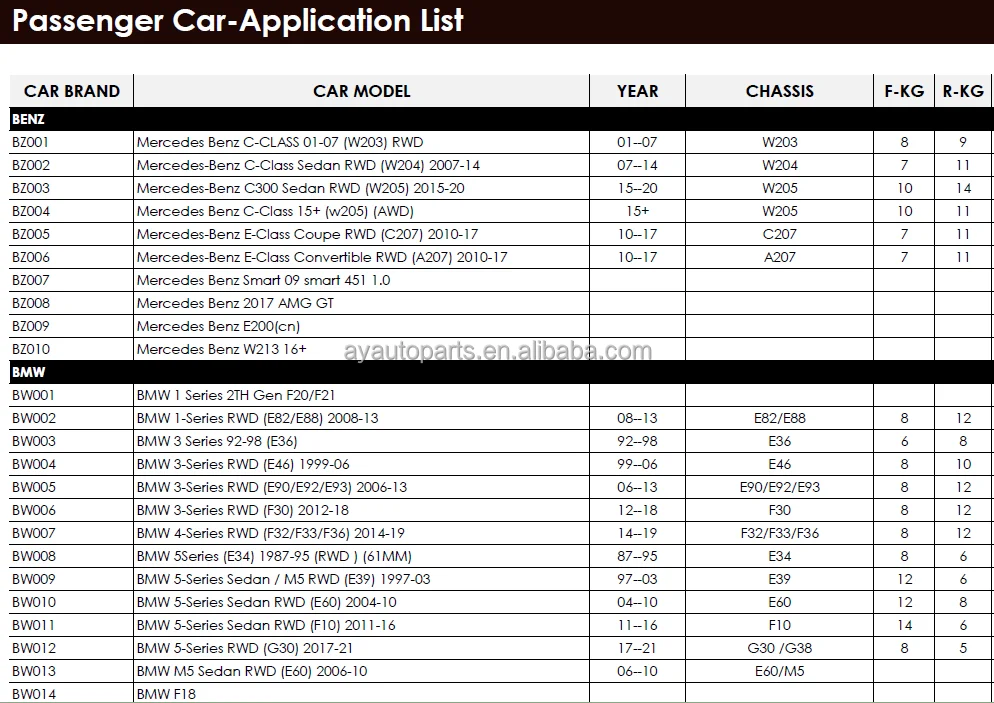
Task: Click 'BMW 5-Series Sedan RWD (E60) 2004-10' cell
Action: click(361, 602)
